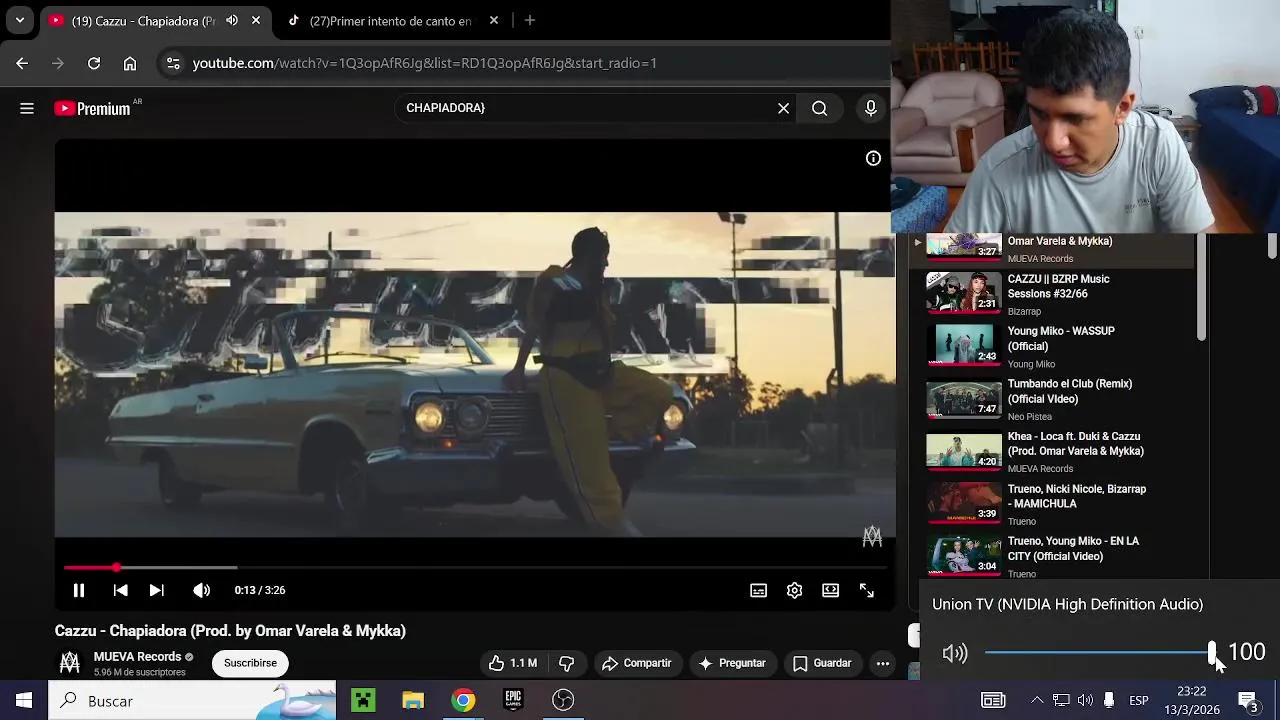
Task: Run the YouTube search magnifier button
Action: point(819,108)
